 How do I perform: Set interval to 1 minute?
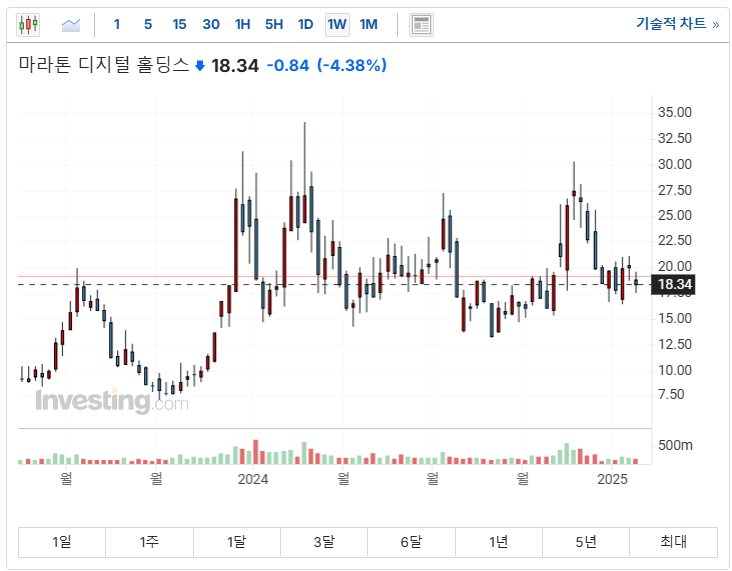[x=117, y=24]
